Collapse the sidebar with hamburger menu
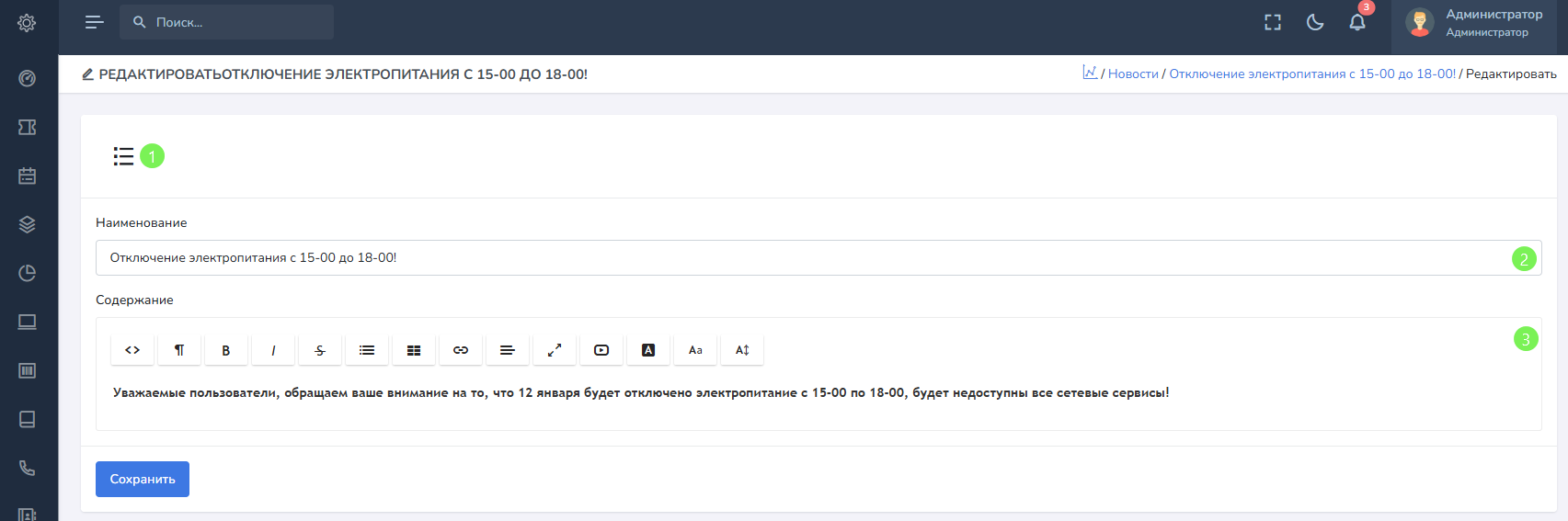The height and width of the screenshot is (521, 1568). point(94,22)
